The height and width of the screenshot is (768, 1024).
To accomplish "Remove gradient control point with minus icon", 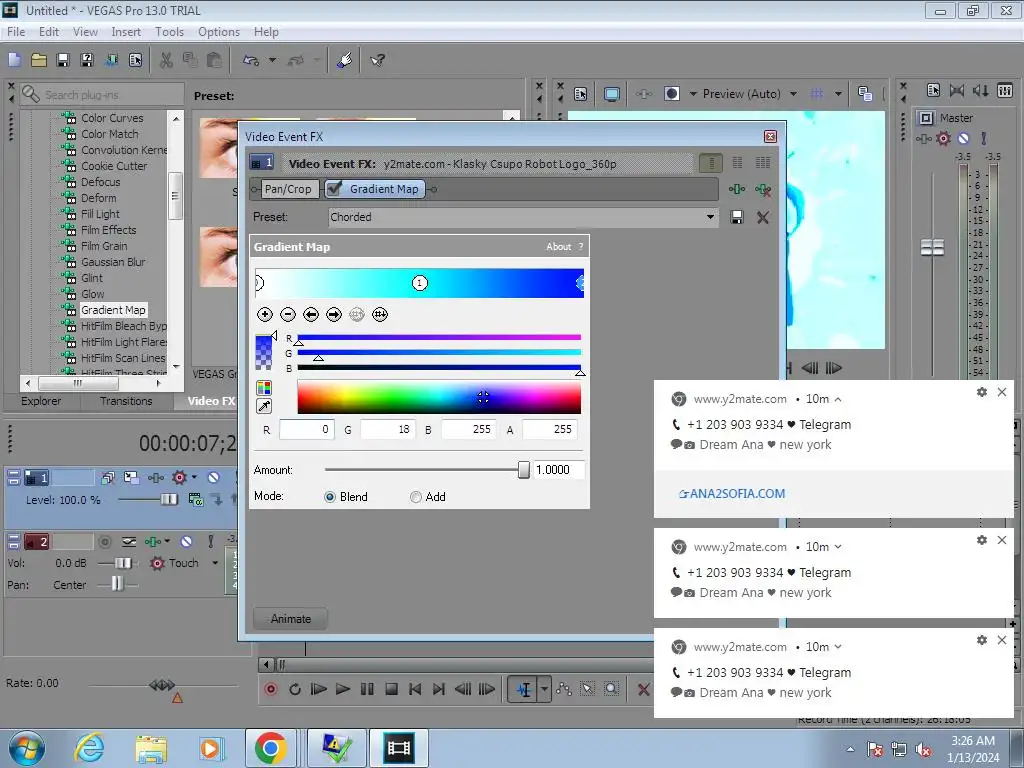I will [x=287, y=315].
